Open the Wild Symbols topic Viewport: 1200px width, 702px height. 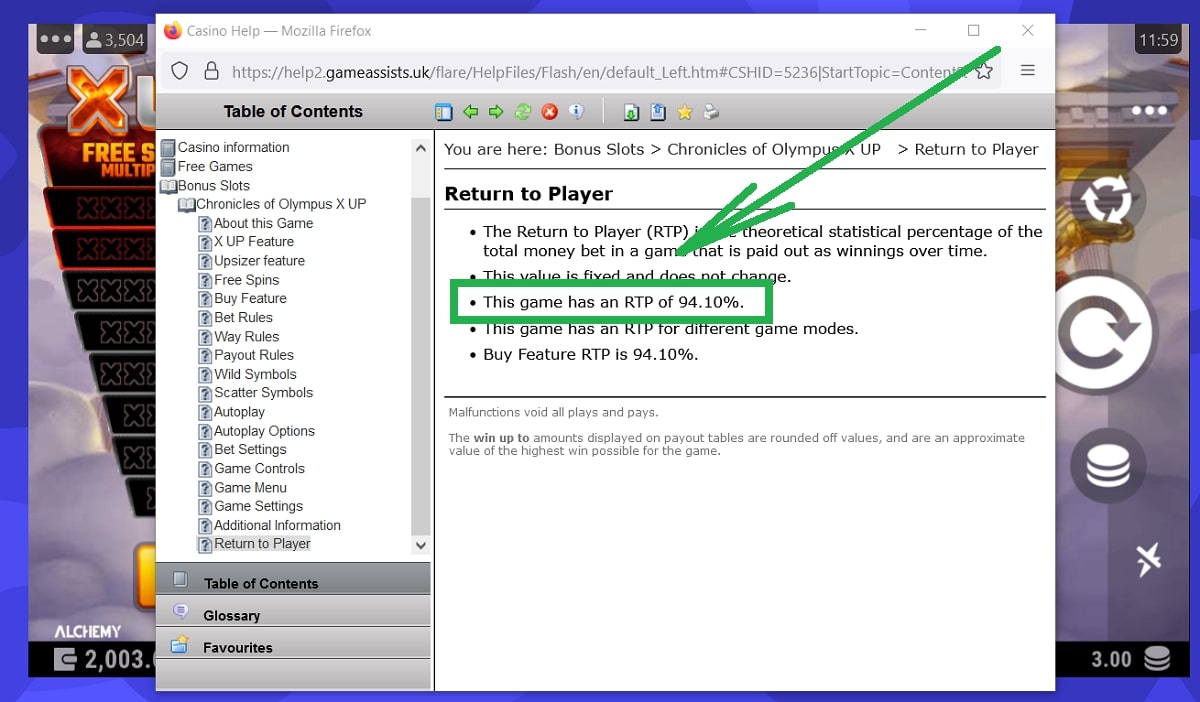point(256,374)
